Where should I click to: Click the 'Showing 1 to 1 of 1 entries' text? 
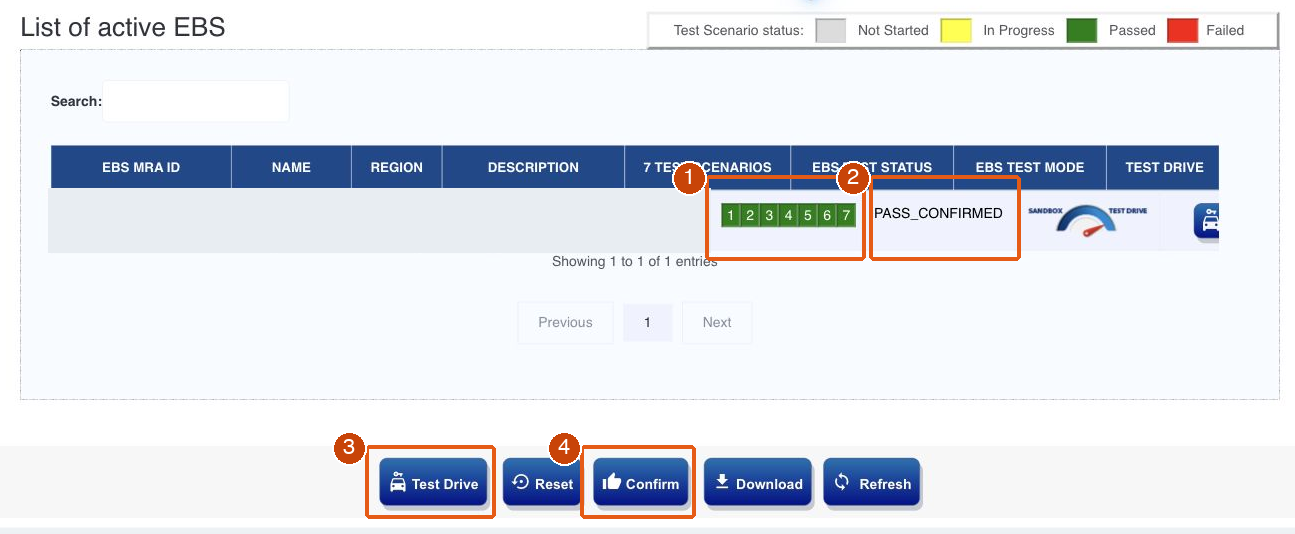pyautogui.click(x=634, y=261)
